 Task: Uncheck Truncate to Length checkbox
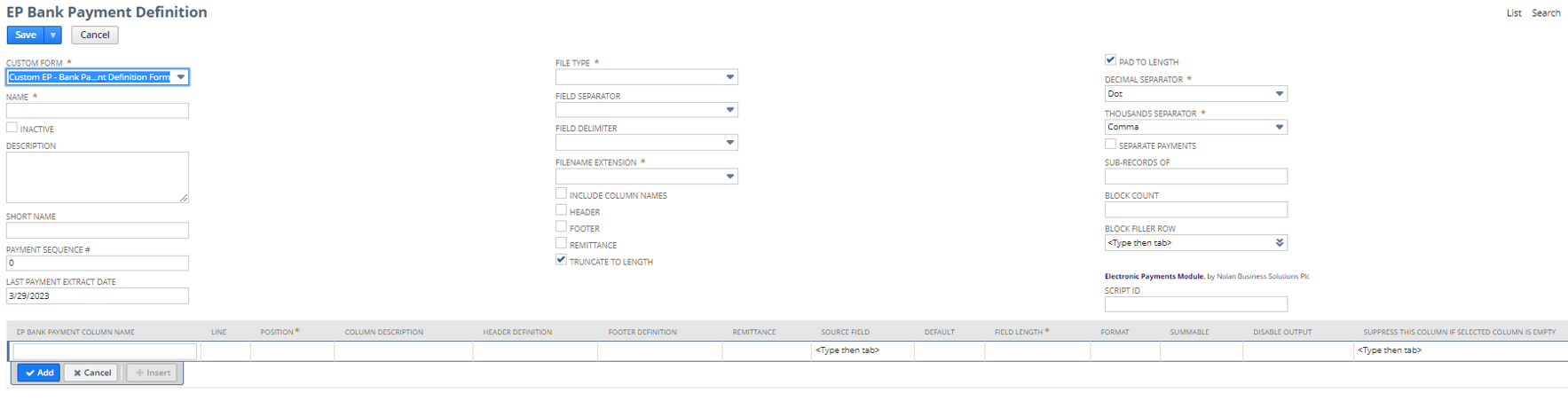click(x=561, y=260)
